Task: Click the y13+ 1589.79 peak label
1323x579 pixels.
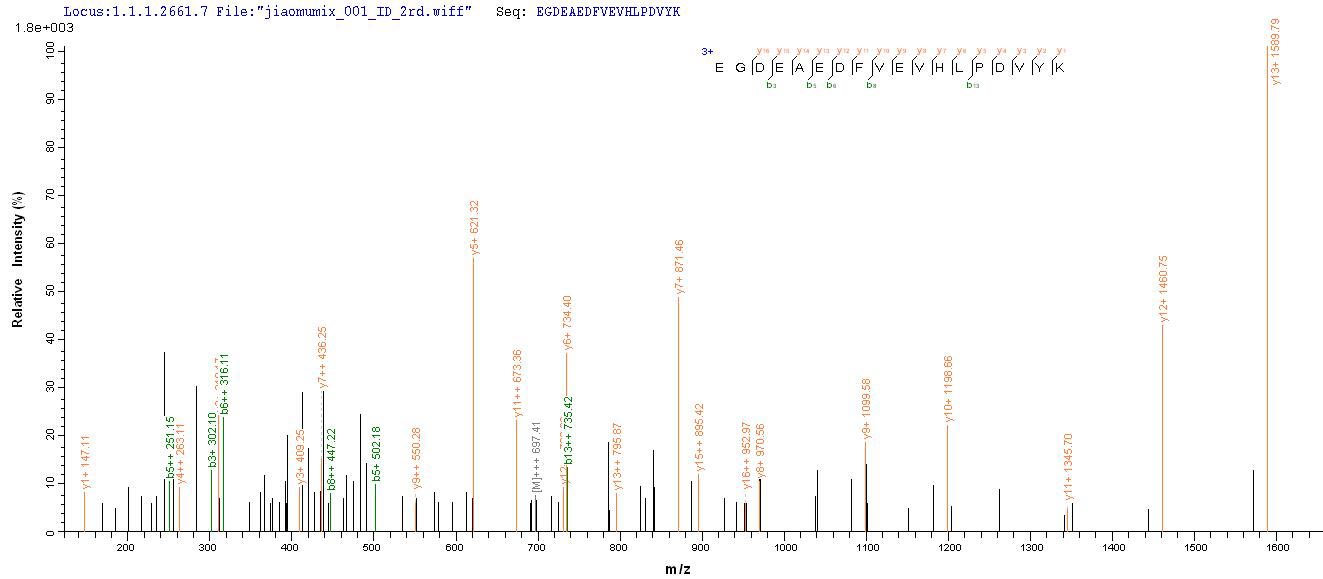Action: pos(1275,52)
